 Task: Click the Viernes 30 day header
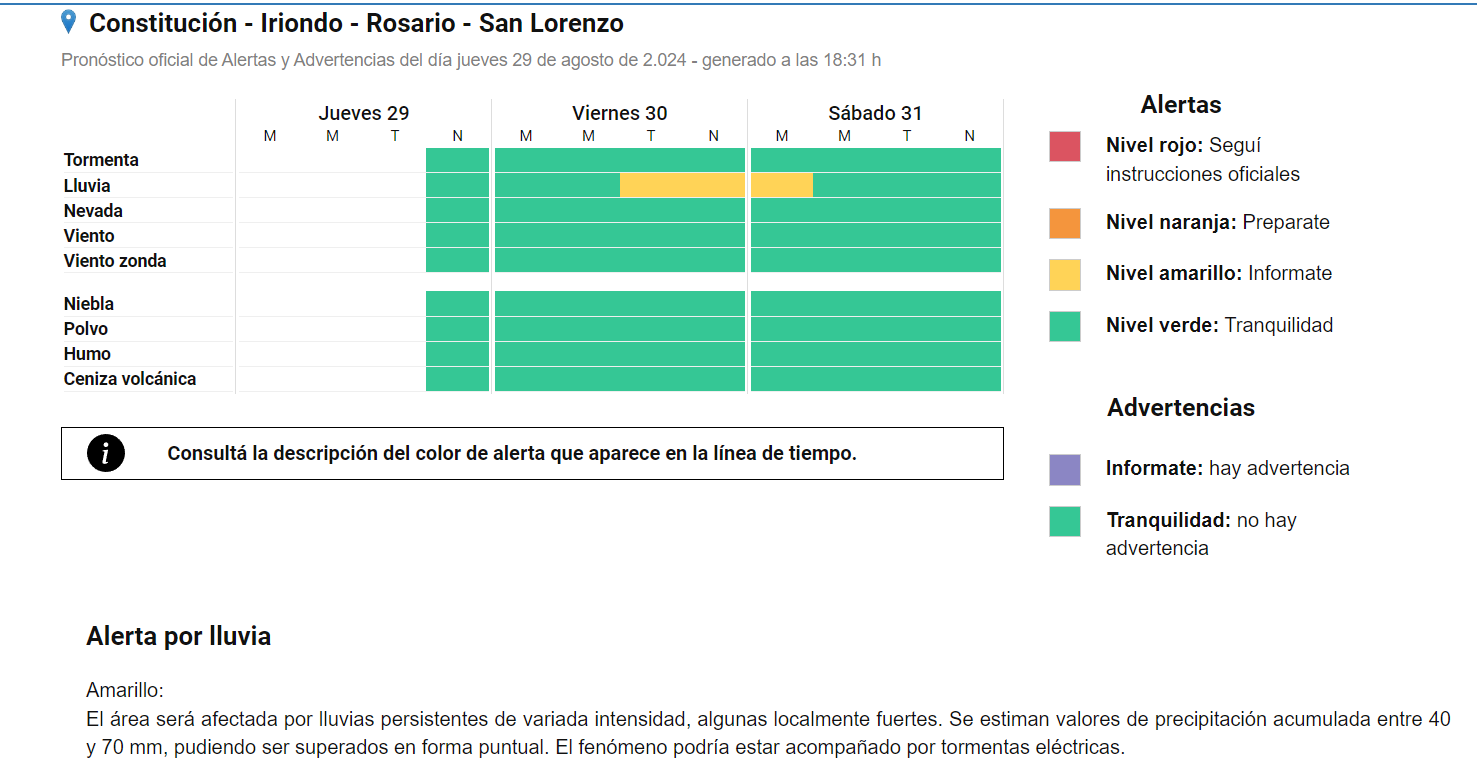(620, 113)
